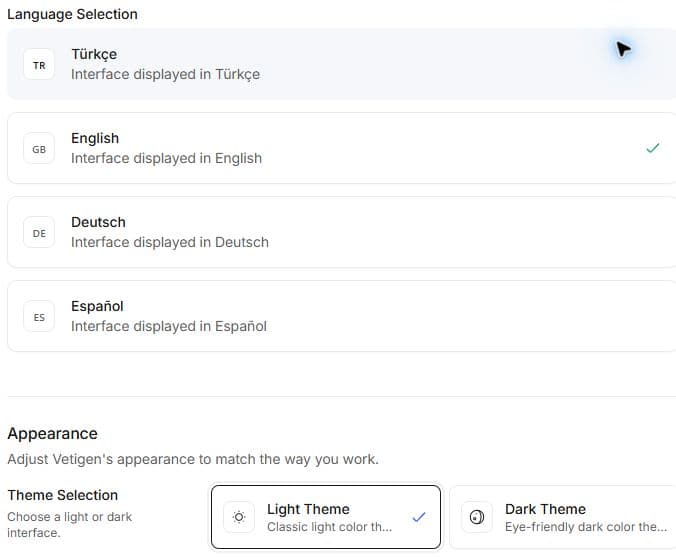Click 'Interface displayed in Español' description
This screenshot has height=557, width=676.
(169, 326)
